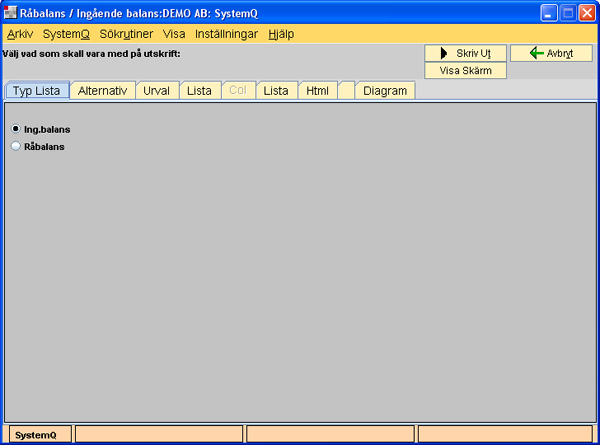Screen dimensions: 600x445
Task: Switch to the Typ Lista tab
Action: (37, 91)
